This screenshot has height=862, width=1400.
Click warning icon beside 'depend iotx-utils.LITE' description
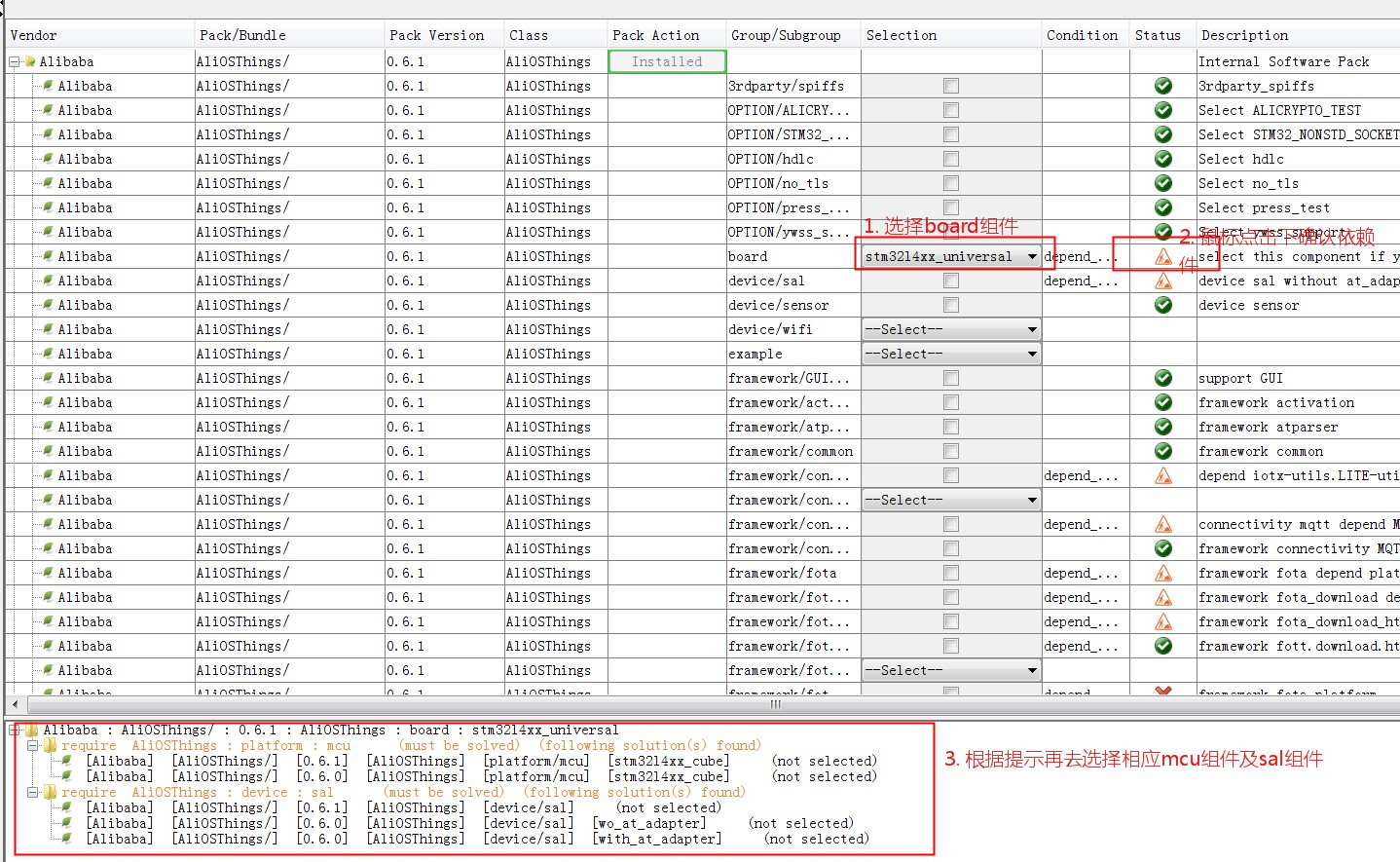click(x=1162, y=475)
